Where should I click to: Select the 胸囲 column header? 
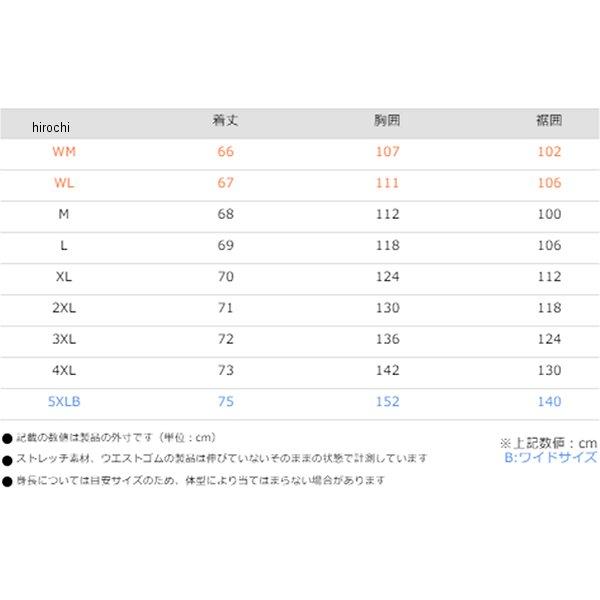387,121
